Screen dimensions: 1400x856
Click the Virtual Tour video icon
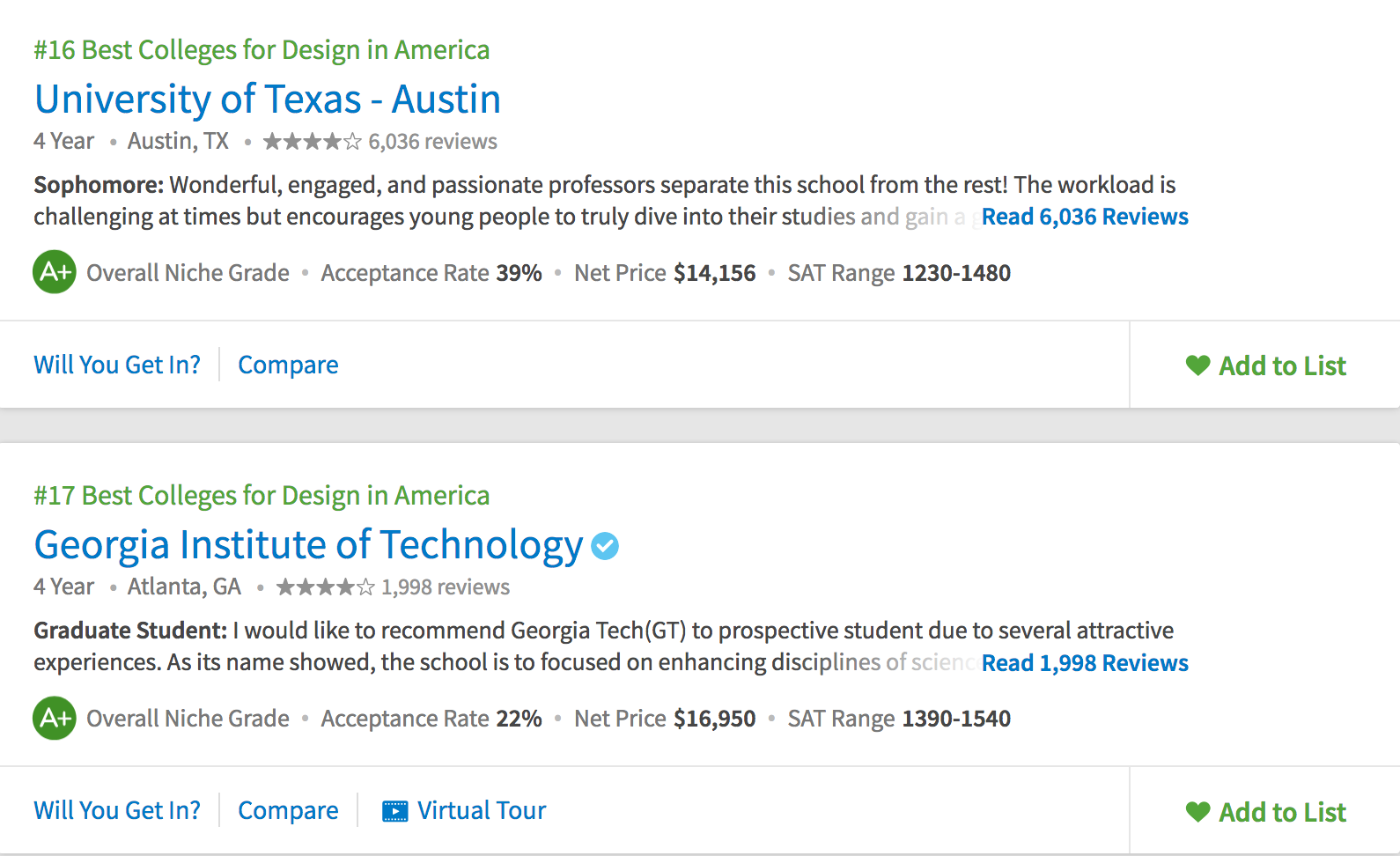[395, 811]
